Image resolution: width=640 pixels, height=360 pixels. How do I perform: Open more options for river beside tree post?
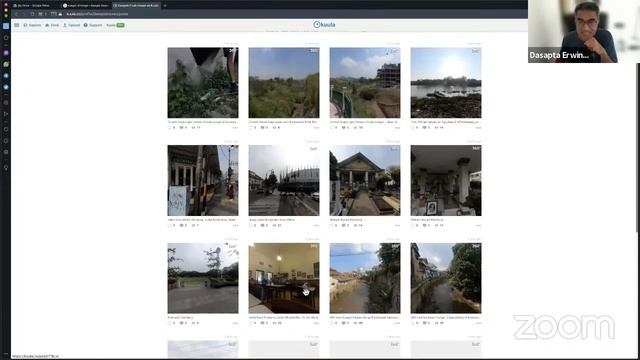(x=478, y=323)
